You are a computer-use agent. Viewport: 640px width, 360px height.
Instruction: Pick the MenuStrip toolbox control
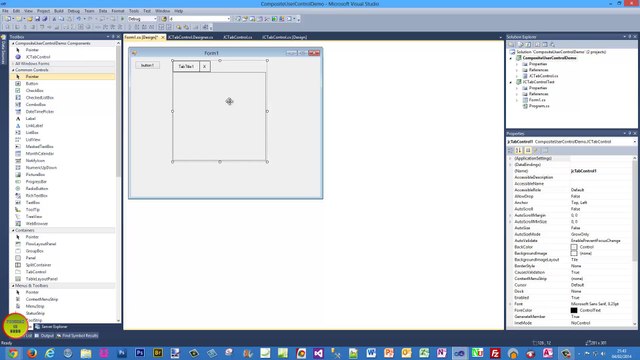click(x=35, y=306)
